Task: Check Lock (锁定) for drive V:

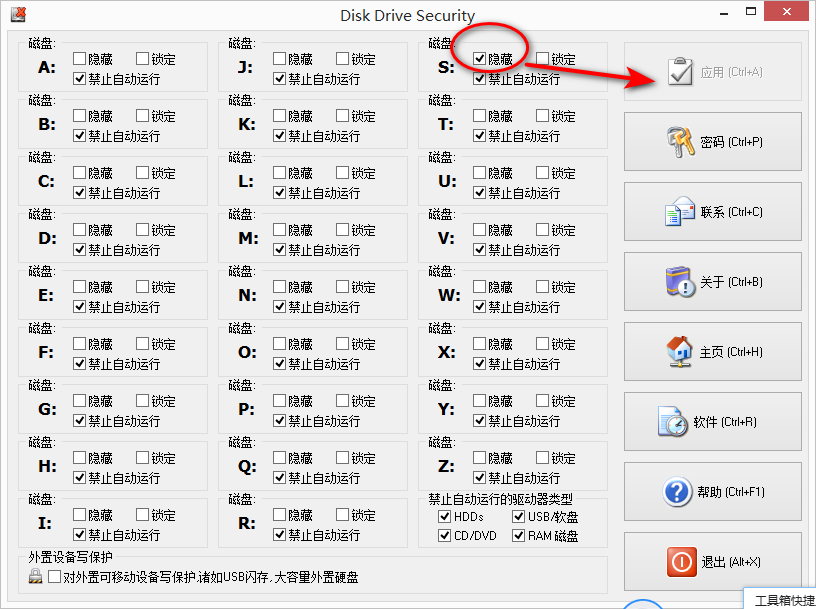Action: [542, 230]
